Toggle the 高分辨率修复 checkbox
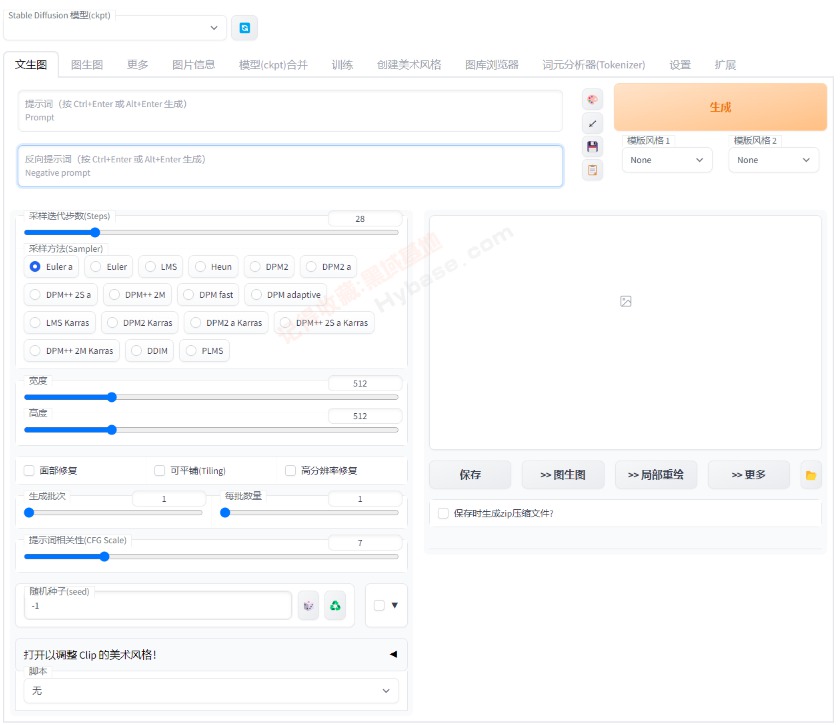The height and width of the screenshot is (725, 840). [291, 470]
